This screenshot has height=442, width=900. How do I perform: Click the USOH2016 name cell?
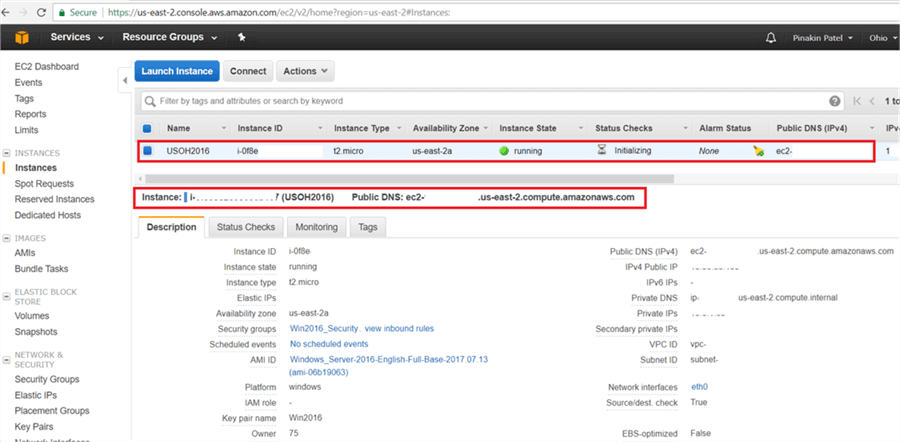(188, 151)
